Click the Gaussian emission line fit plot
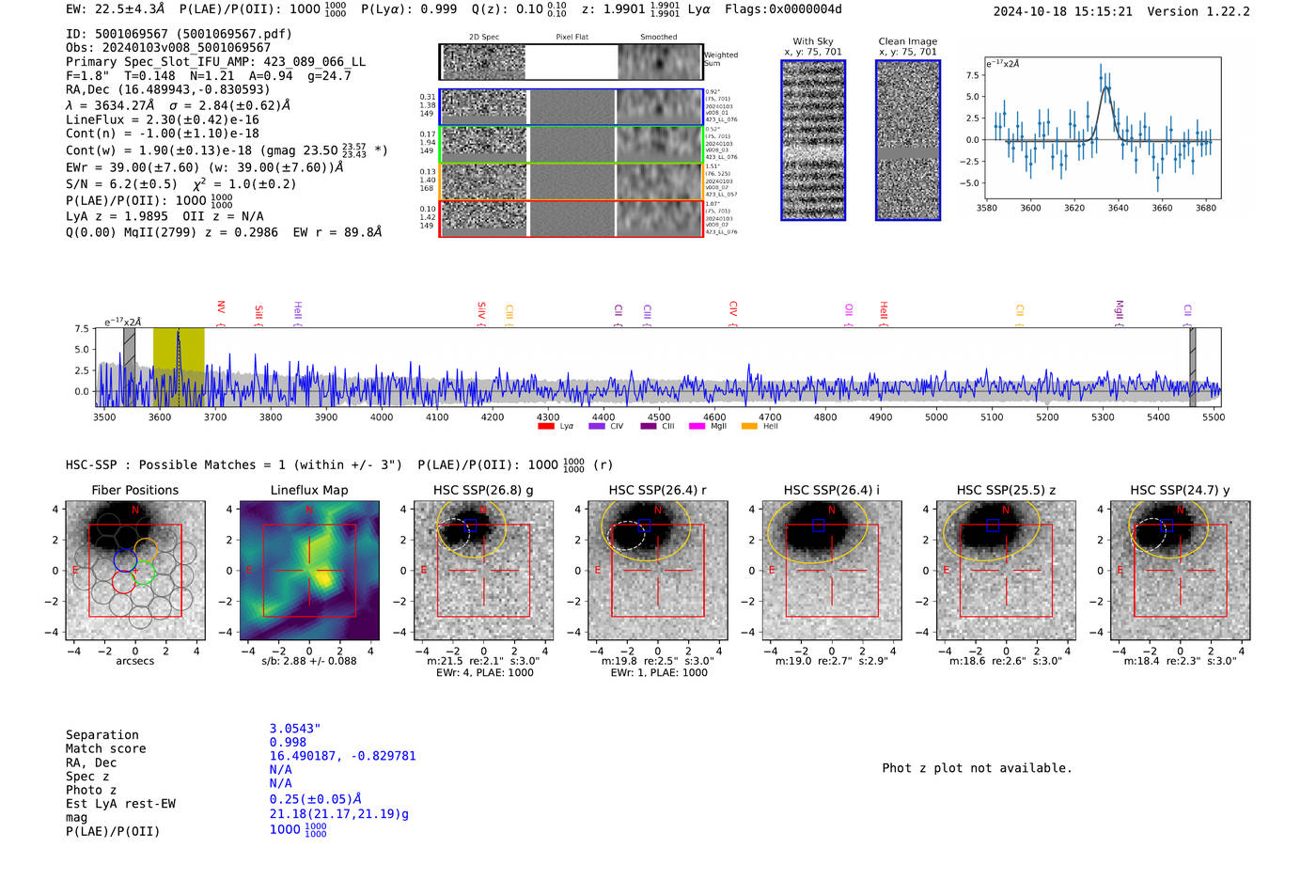Screen dimensions: 1316x896 pos(1102,128)
